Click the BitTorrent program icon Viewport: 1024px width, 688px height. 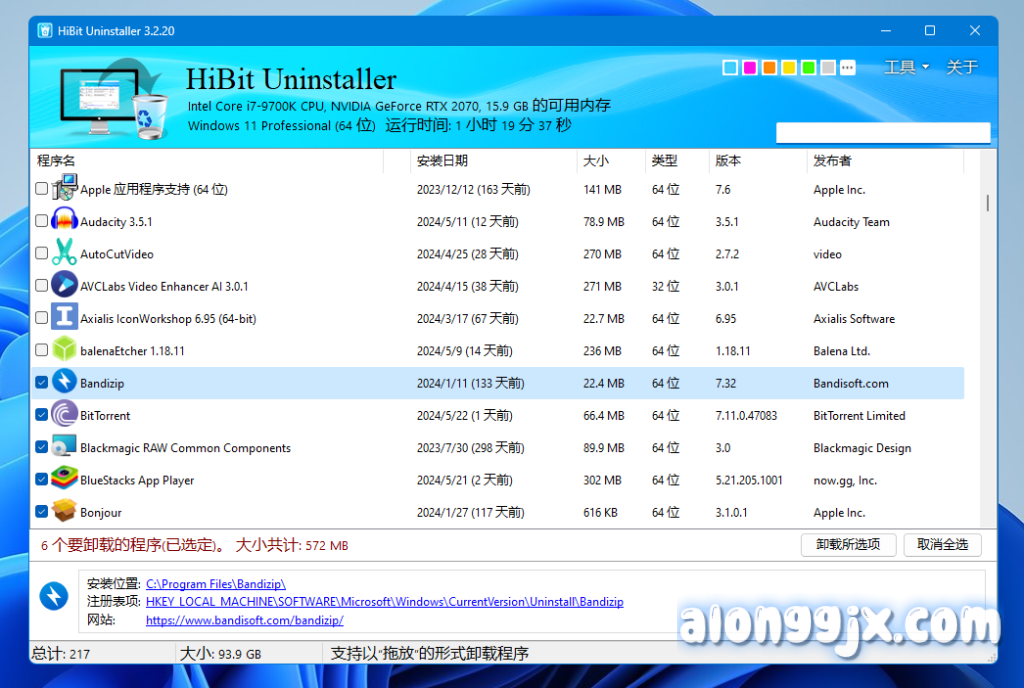tap(65, 415)
